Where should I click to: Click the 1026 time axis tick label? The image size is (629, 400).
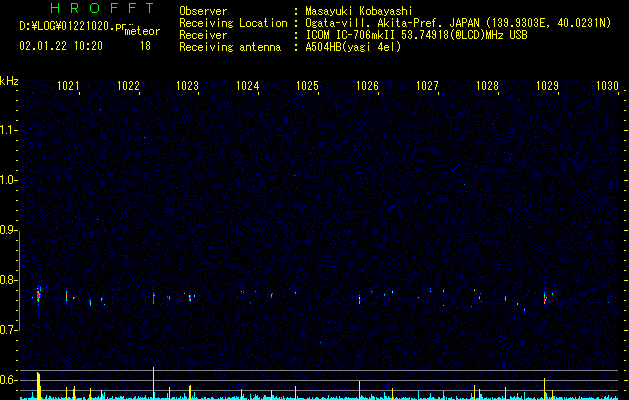point(367,86)
